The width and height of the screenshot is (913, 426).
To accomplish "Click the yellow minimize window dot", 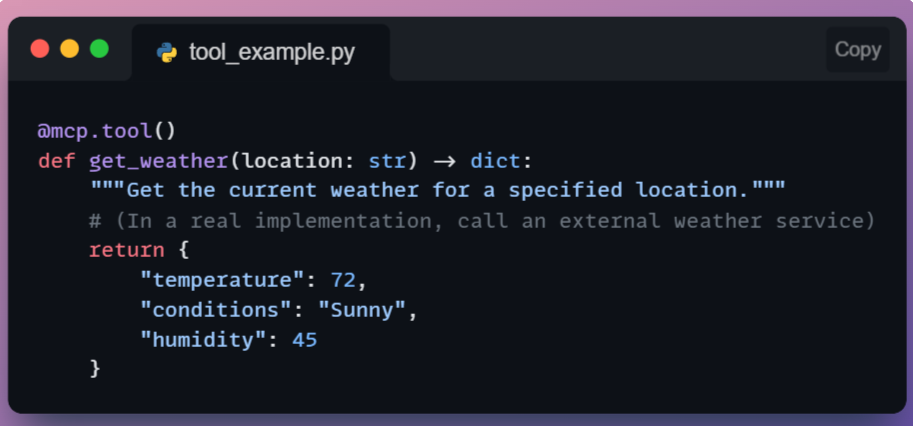I will [70, 48].
